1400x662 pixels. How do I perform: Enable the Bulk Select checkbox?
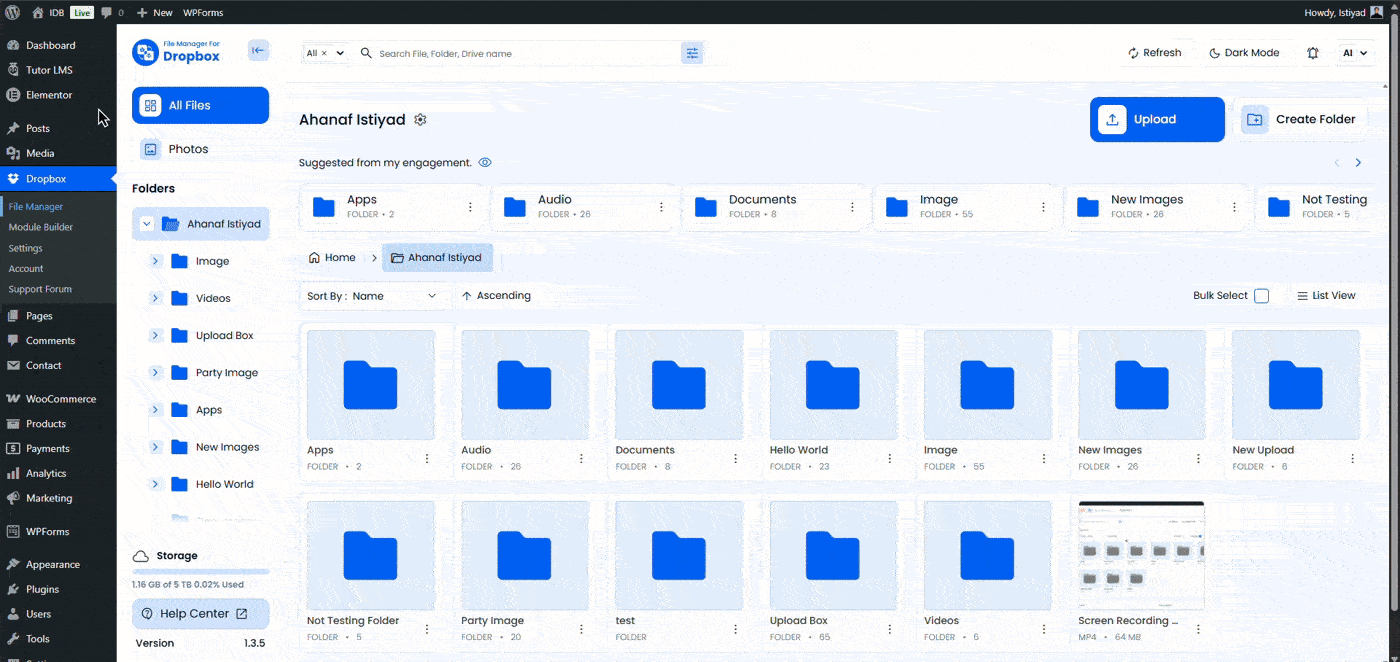pyautogui.click(x=1261, y=296)
